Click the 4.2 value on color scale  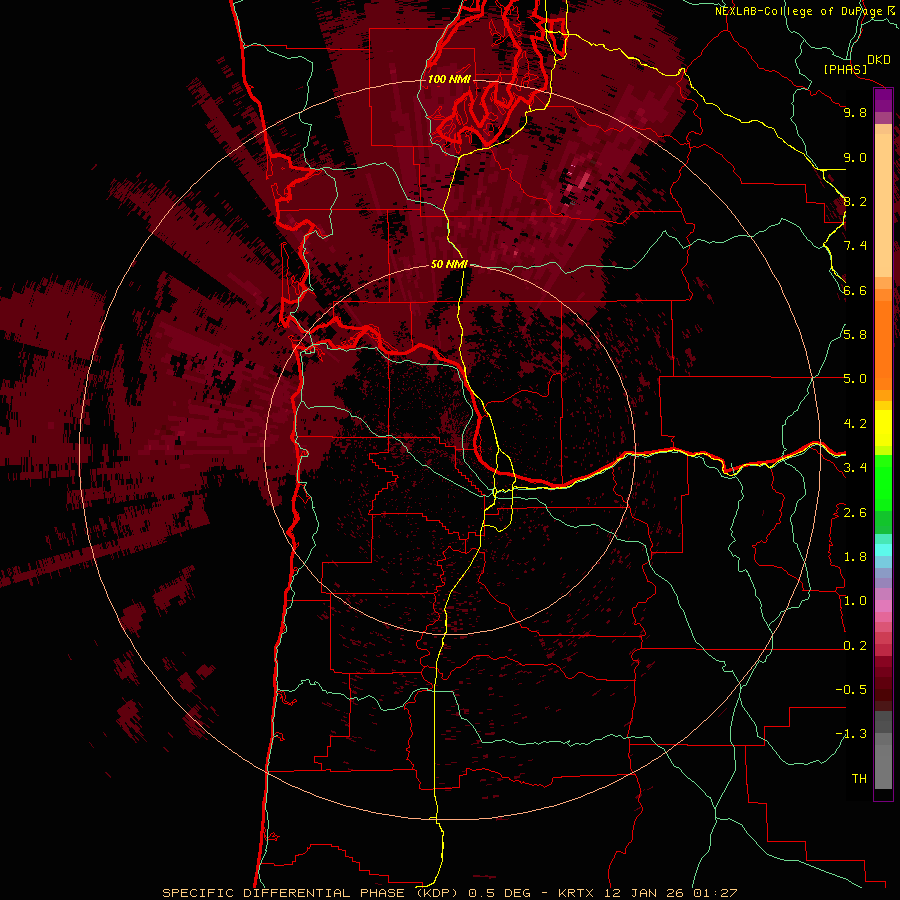tap(855, 424)
